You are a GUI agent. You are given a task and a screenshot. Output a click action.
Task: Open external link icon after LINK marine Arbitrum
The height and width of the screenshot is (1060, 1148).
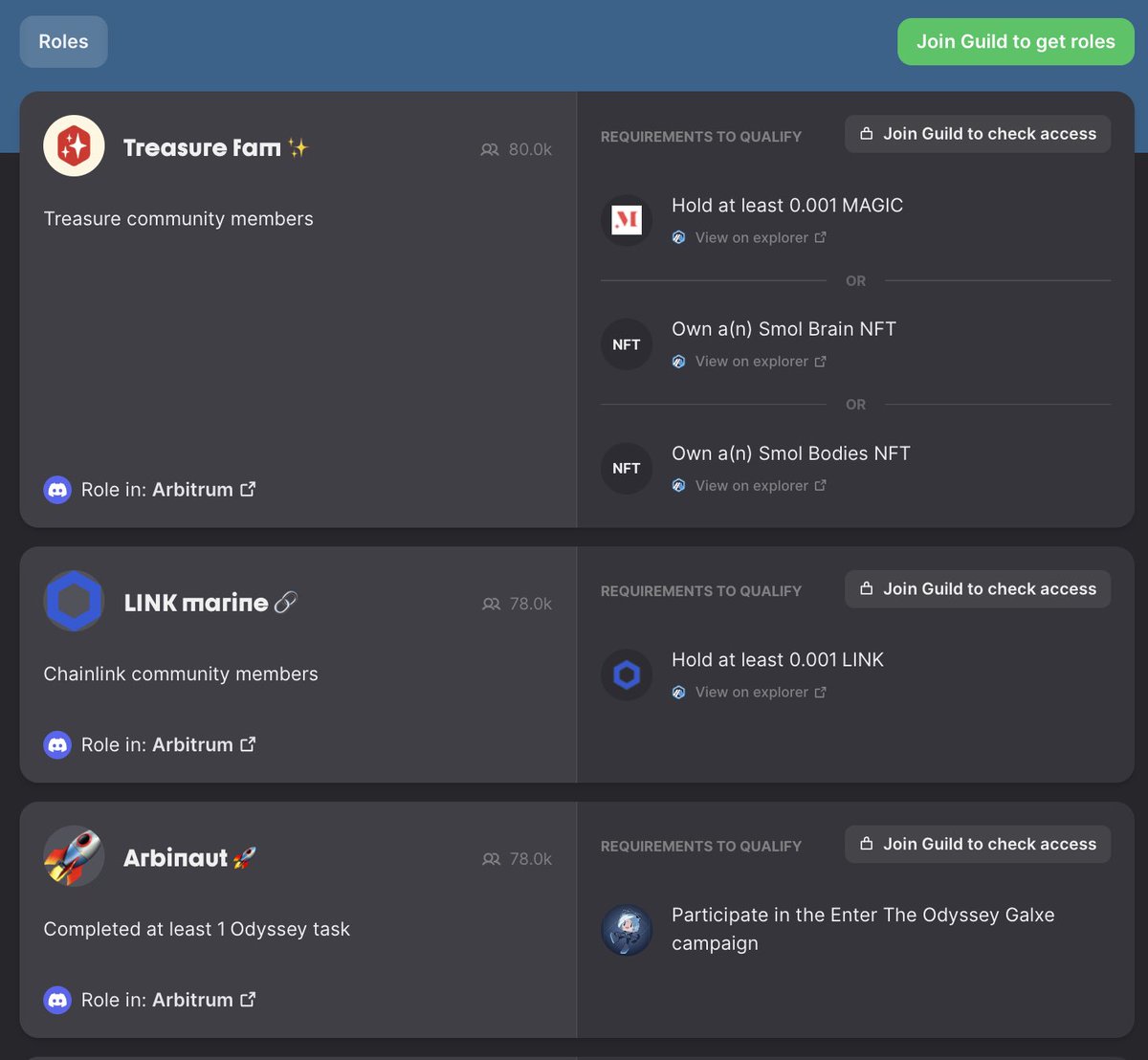[x=248, y=743]
